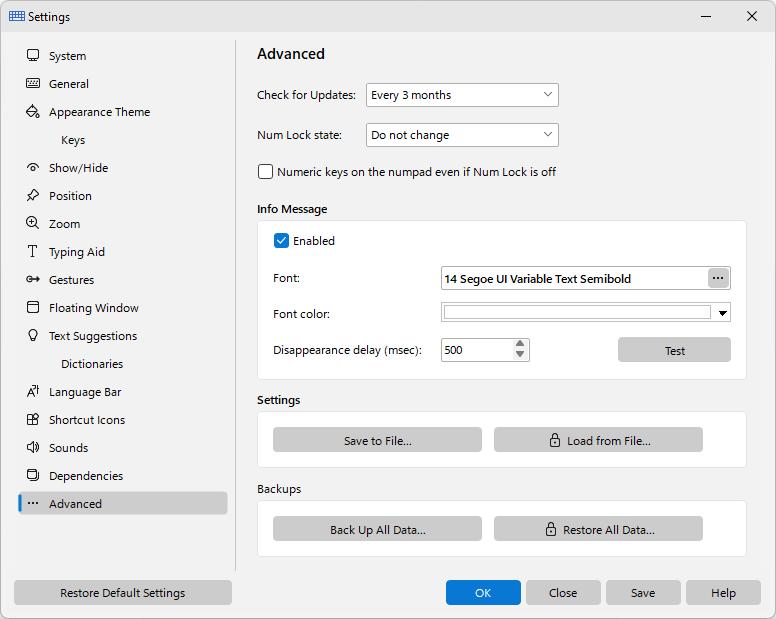The image size is (776, 619).
Task: Click the Show/Hide eye icon
Action: [33, 167]
